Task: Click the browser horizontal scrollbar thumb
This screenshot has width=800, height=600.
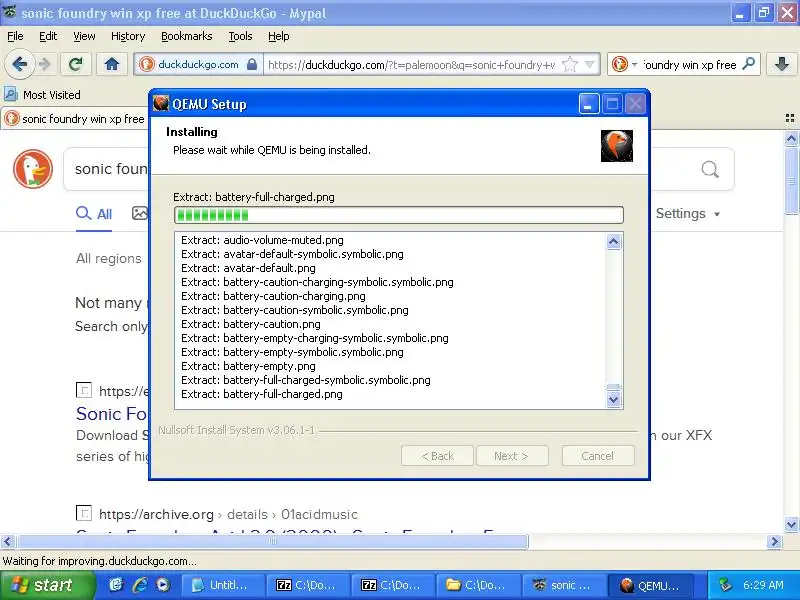Action: (272, 541)
